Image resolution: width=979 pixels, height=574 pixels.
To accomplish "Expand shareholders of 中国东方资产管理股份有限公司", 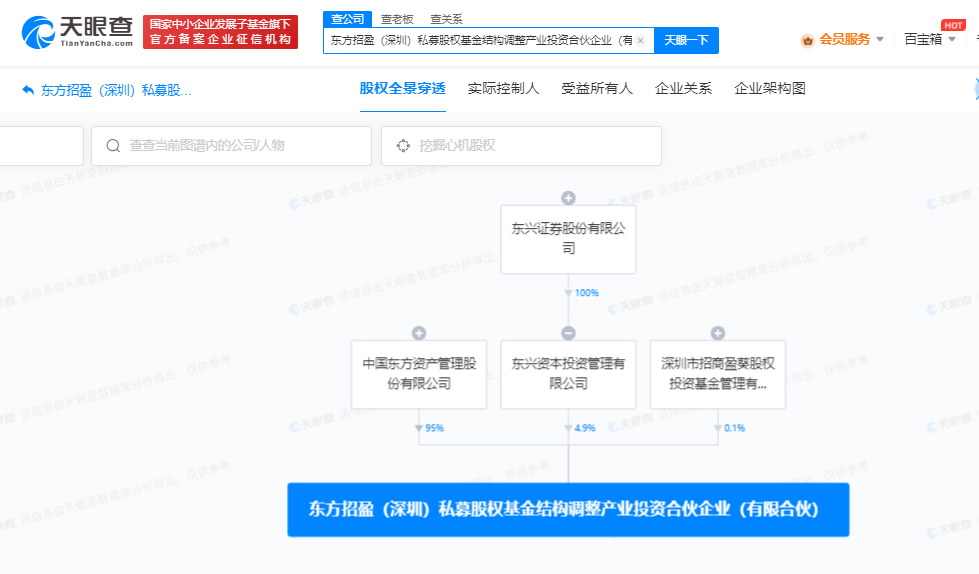I will pyautogui.click(x=419, y=333).
